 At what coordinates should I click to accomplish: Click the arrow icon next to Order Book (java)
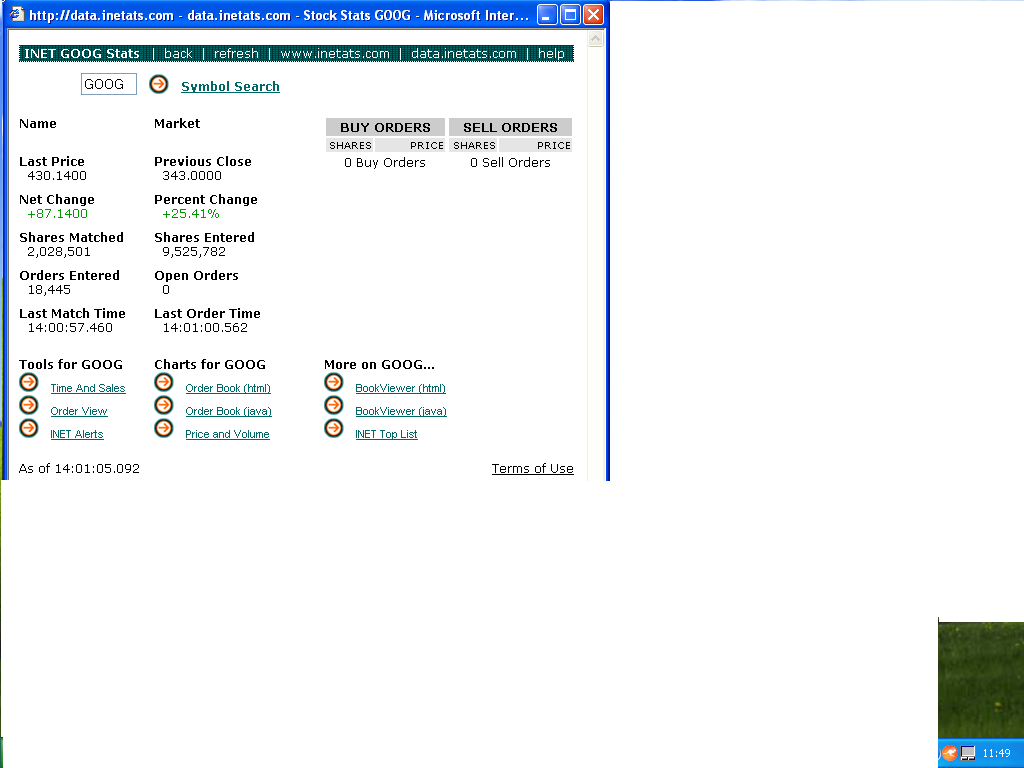(x=164, y=406)
